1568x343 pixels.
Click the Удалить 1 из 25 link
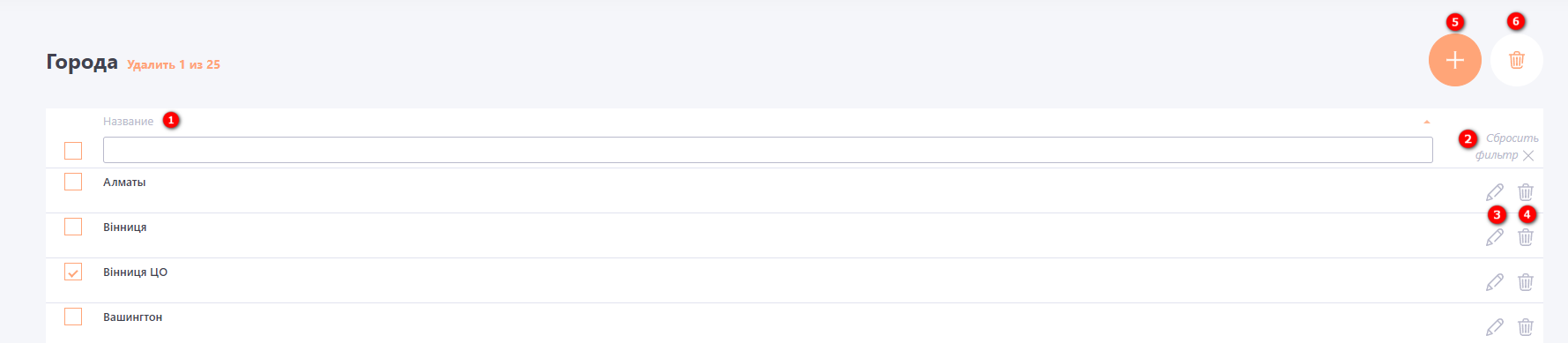click(174, 64)
